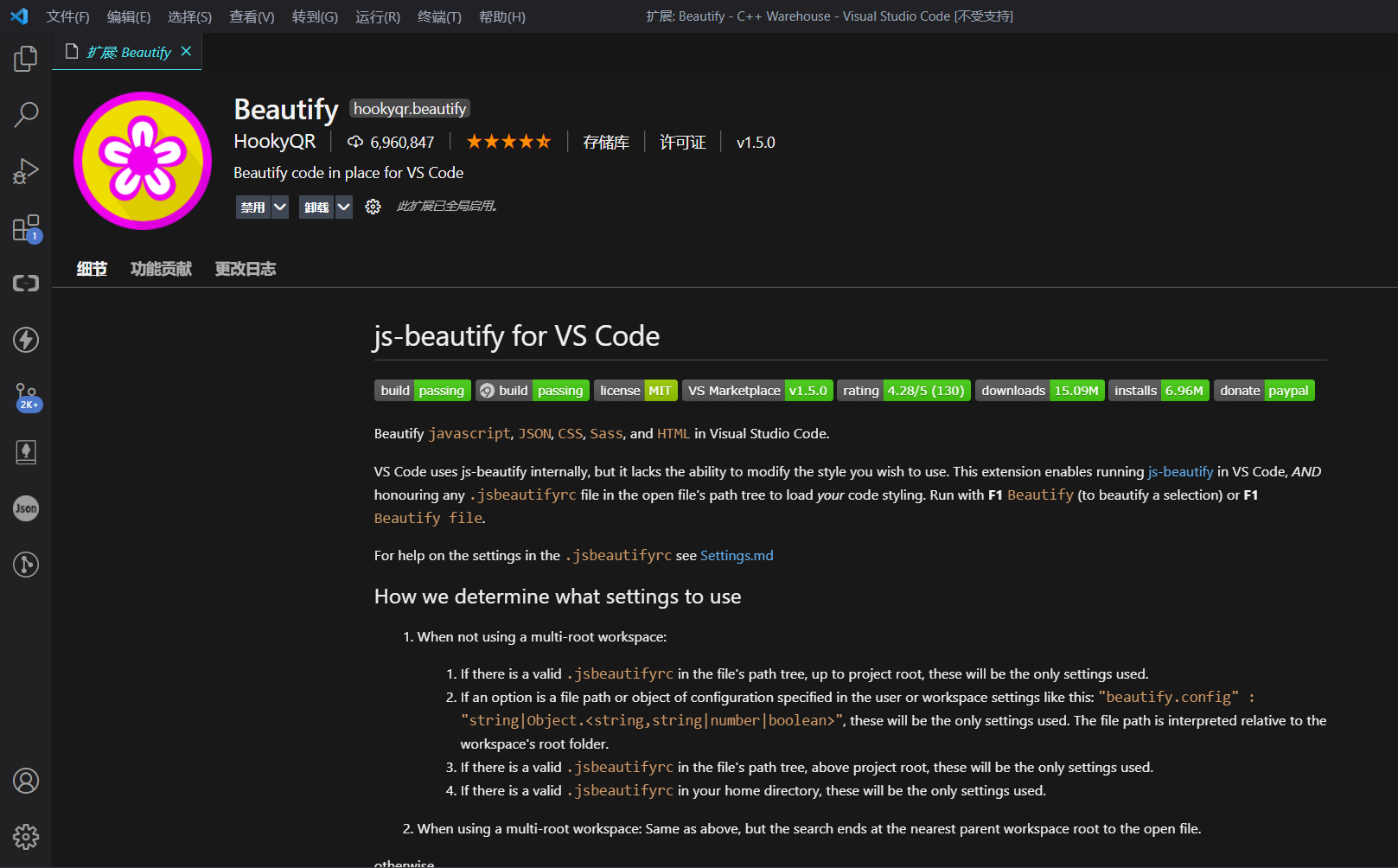Open the 文件(F) menu

tap(67, 16)
